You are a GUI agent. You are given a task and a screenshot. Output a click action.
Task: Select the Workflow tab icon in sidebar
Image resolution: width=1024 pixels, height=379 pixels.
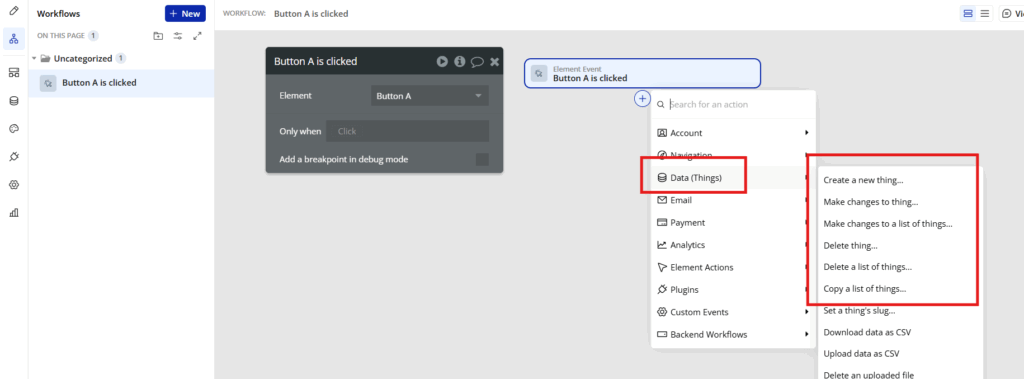point(14,39)
